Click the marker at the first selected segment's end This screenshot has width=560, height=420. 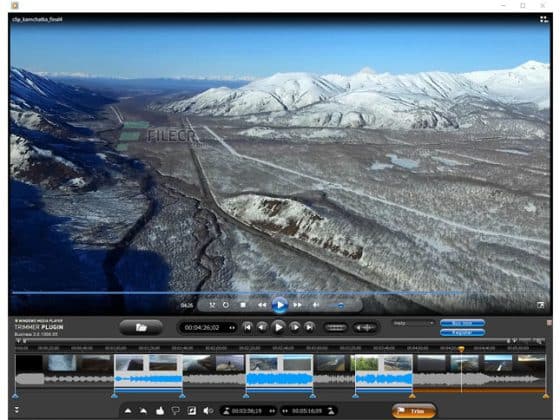(x=182, y=396)
